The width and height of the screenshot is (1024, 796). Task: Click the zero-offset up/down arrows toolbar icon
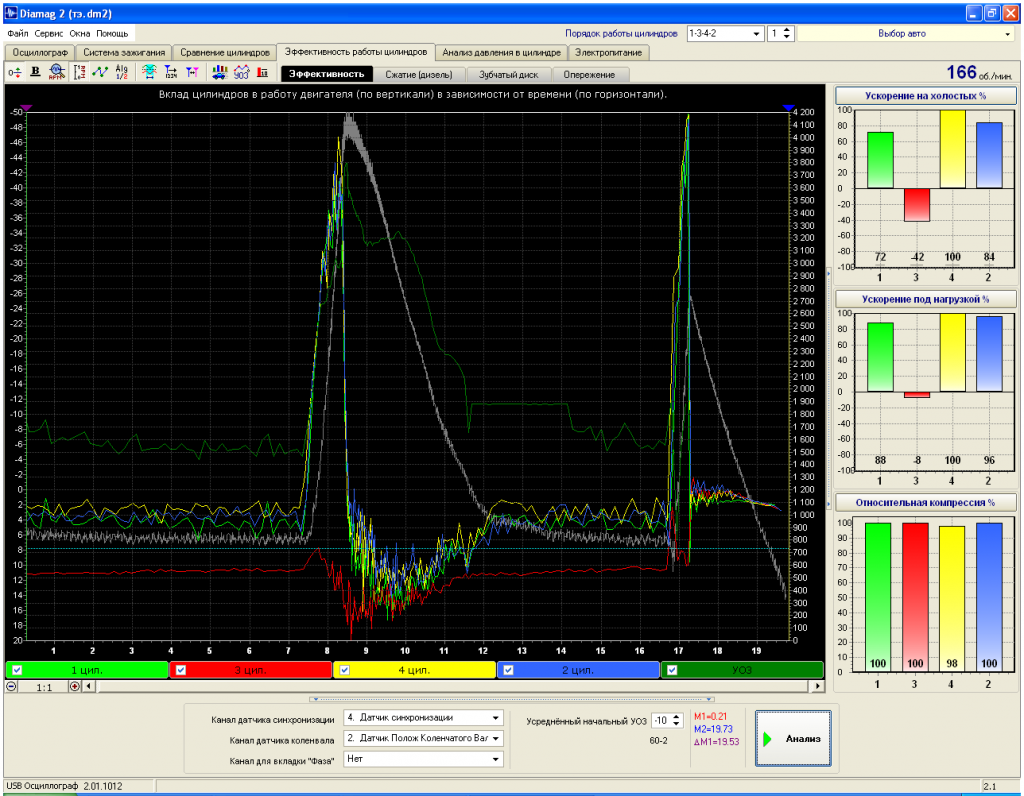[x=14, y=72]
